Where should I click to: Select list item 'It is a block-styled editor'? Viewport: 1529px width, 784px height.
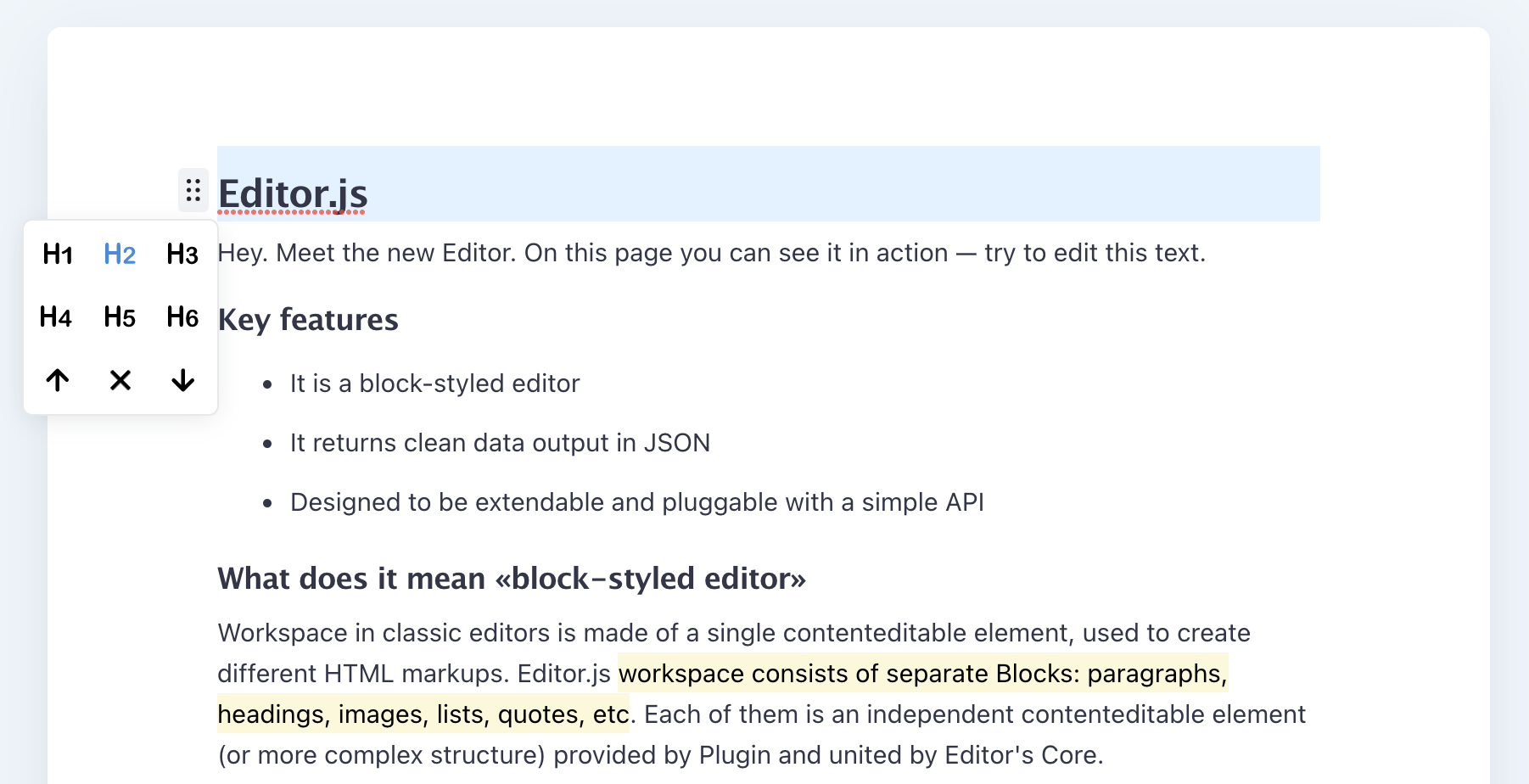pyautogui.click(x=434, y=384)
